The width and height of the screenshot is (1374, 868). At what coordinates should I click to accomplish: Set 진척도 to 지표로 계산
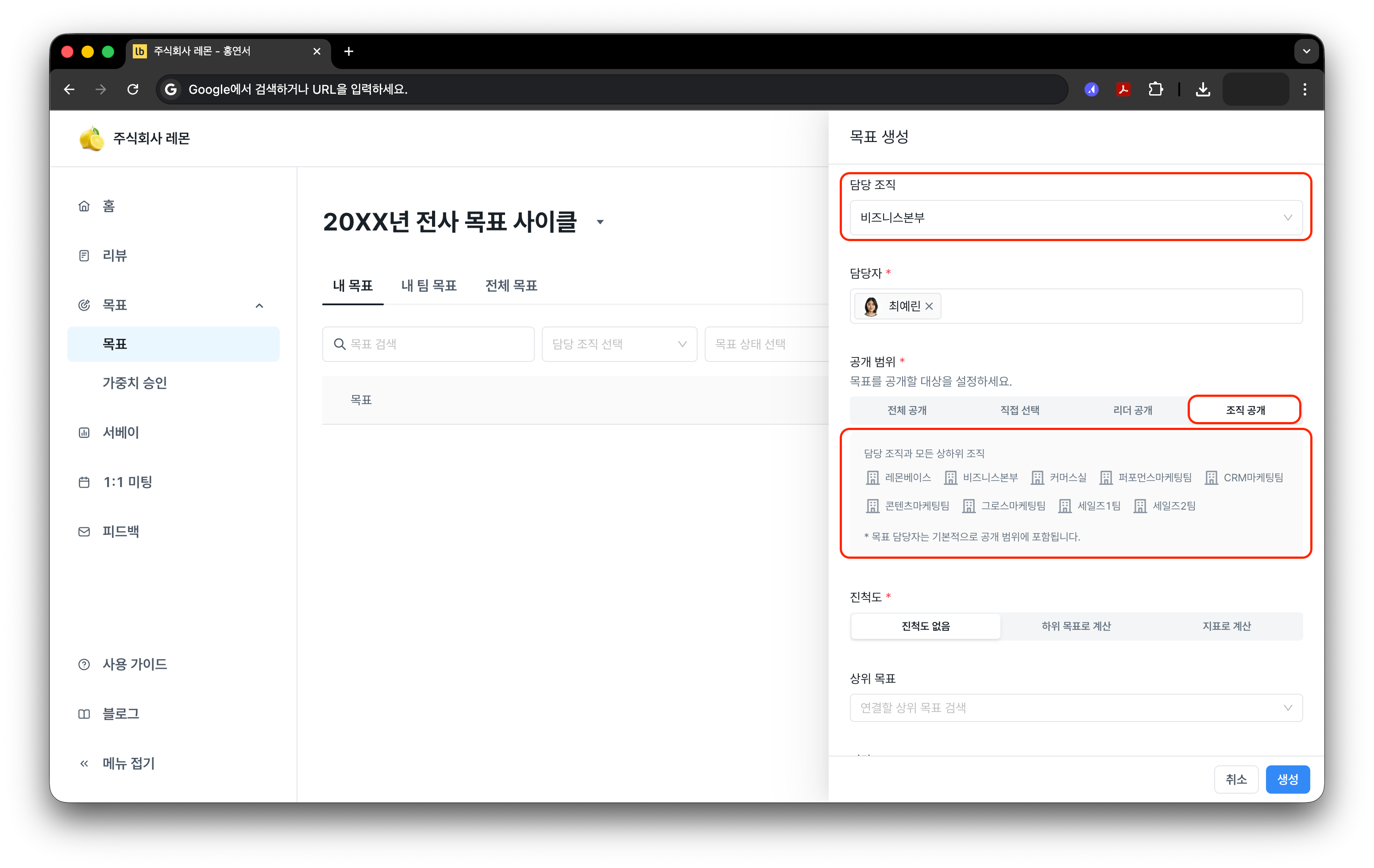click(1226, 626)
